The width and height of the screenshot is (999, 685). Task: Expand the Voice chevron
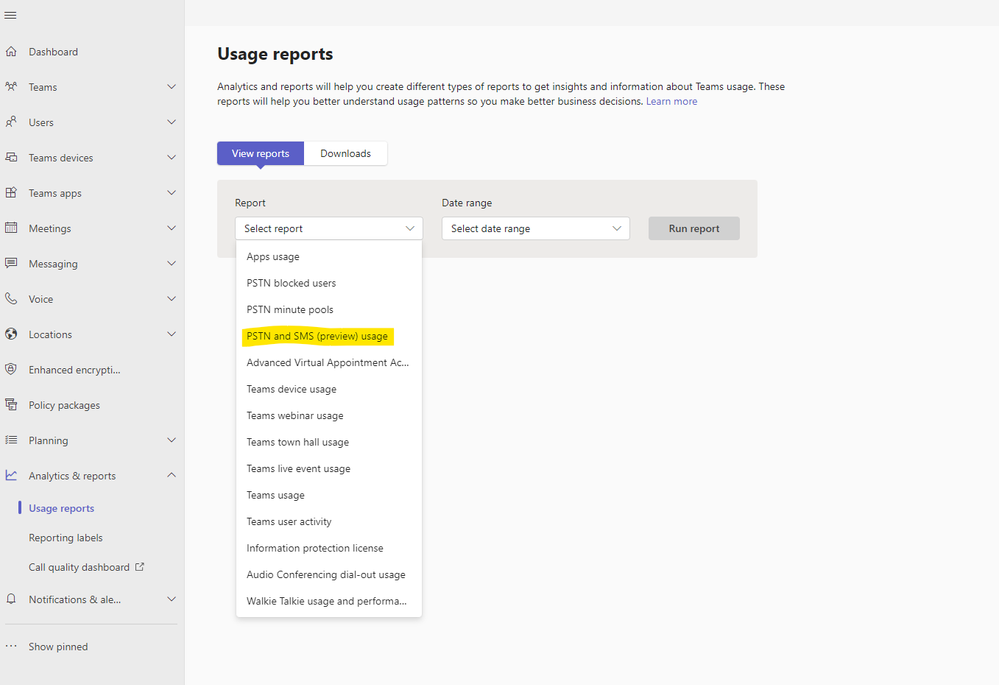171,299
